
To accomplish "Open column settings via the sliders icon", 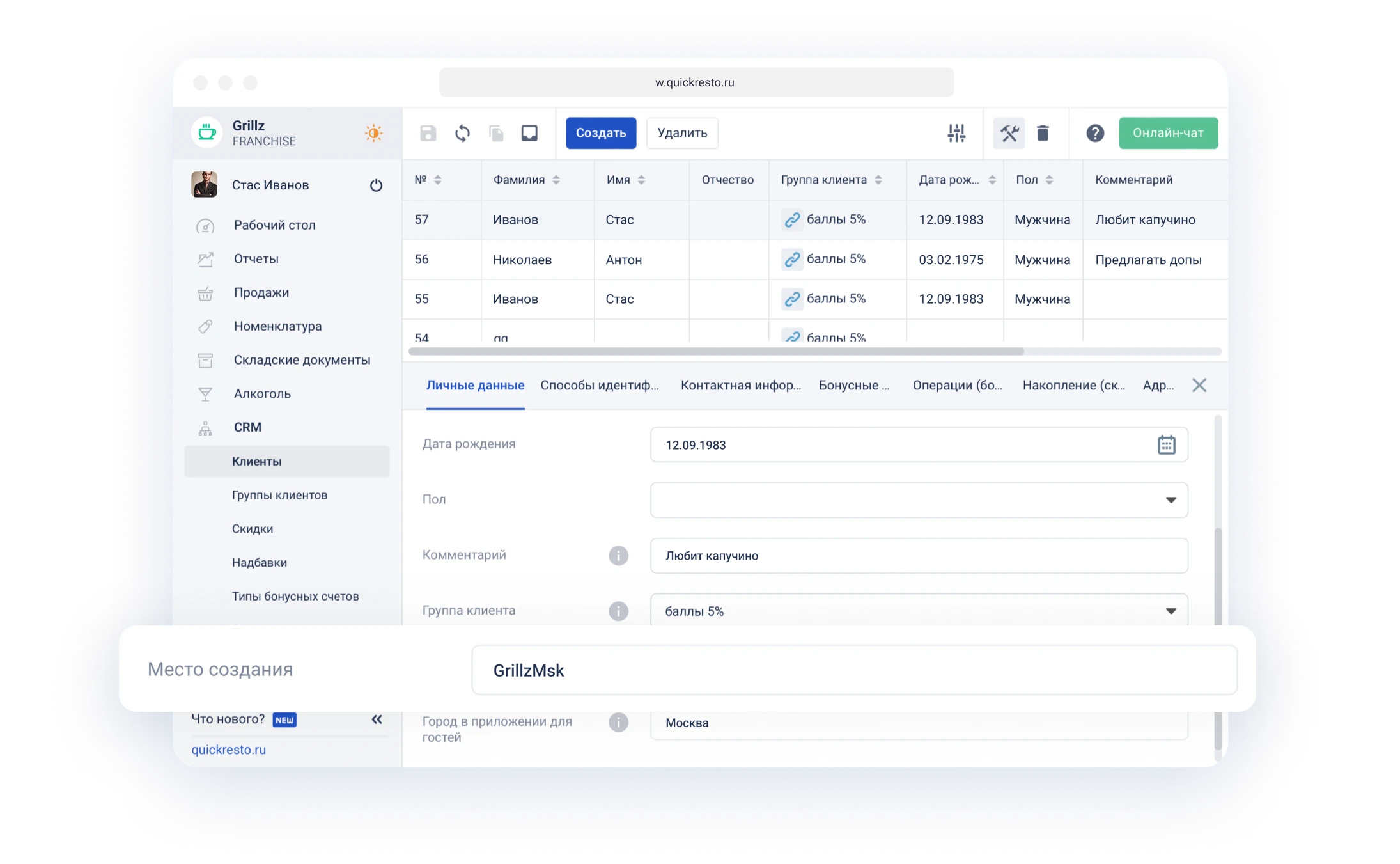I will click(x=956, y=133).
